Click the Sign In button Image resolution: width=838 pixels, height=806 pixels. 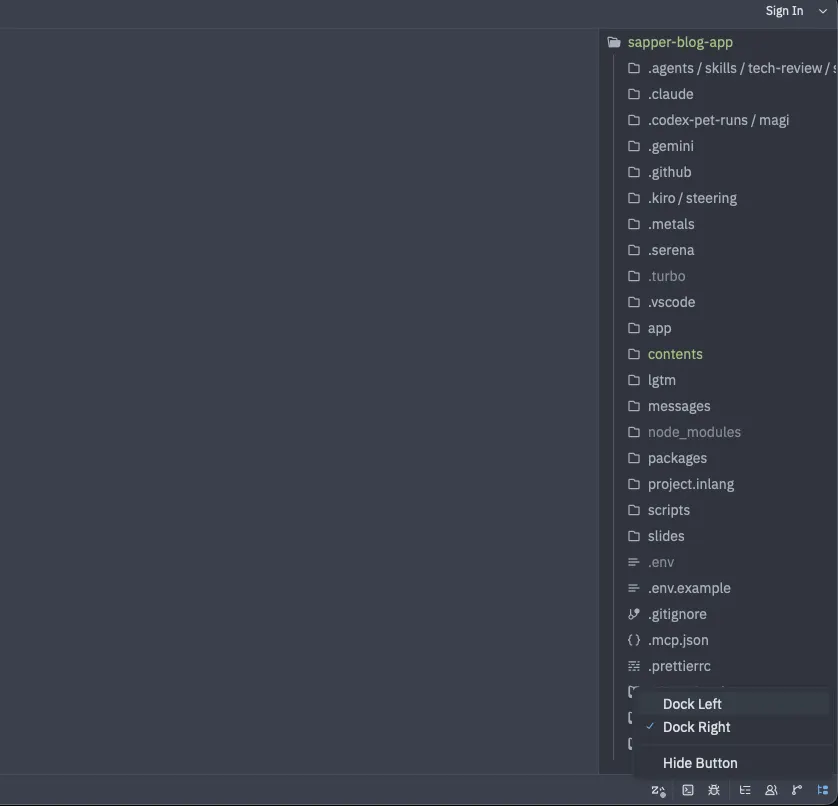pyautogui.click(x=784, y=11)
